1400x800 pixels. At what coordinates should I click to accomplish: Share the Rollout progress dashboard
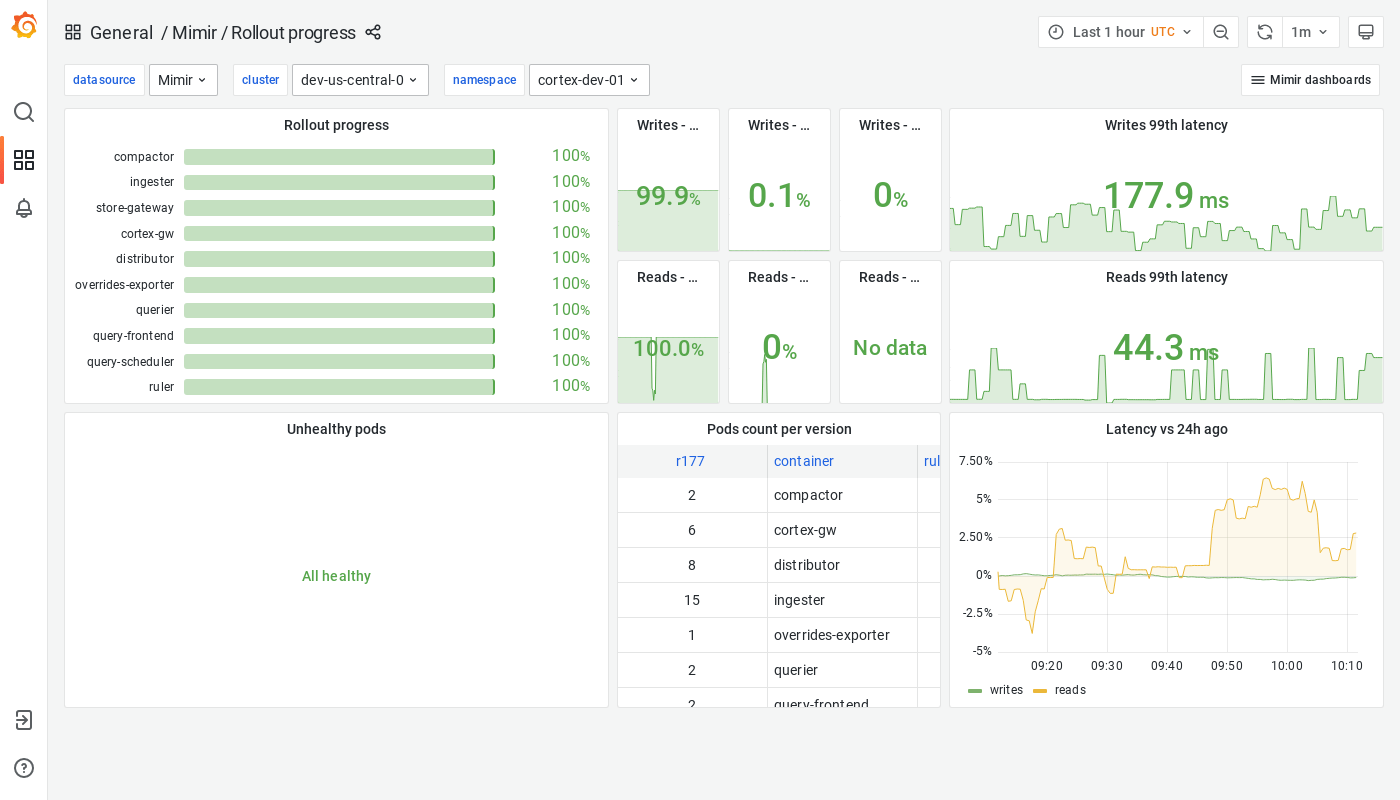tap(372, 32)
